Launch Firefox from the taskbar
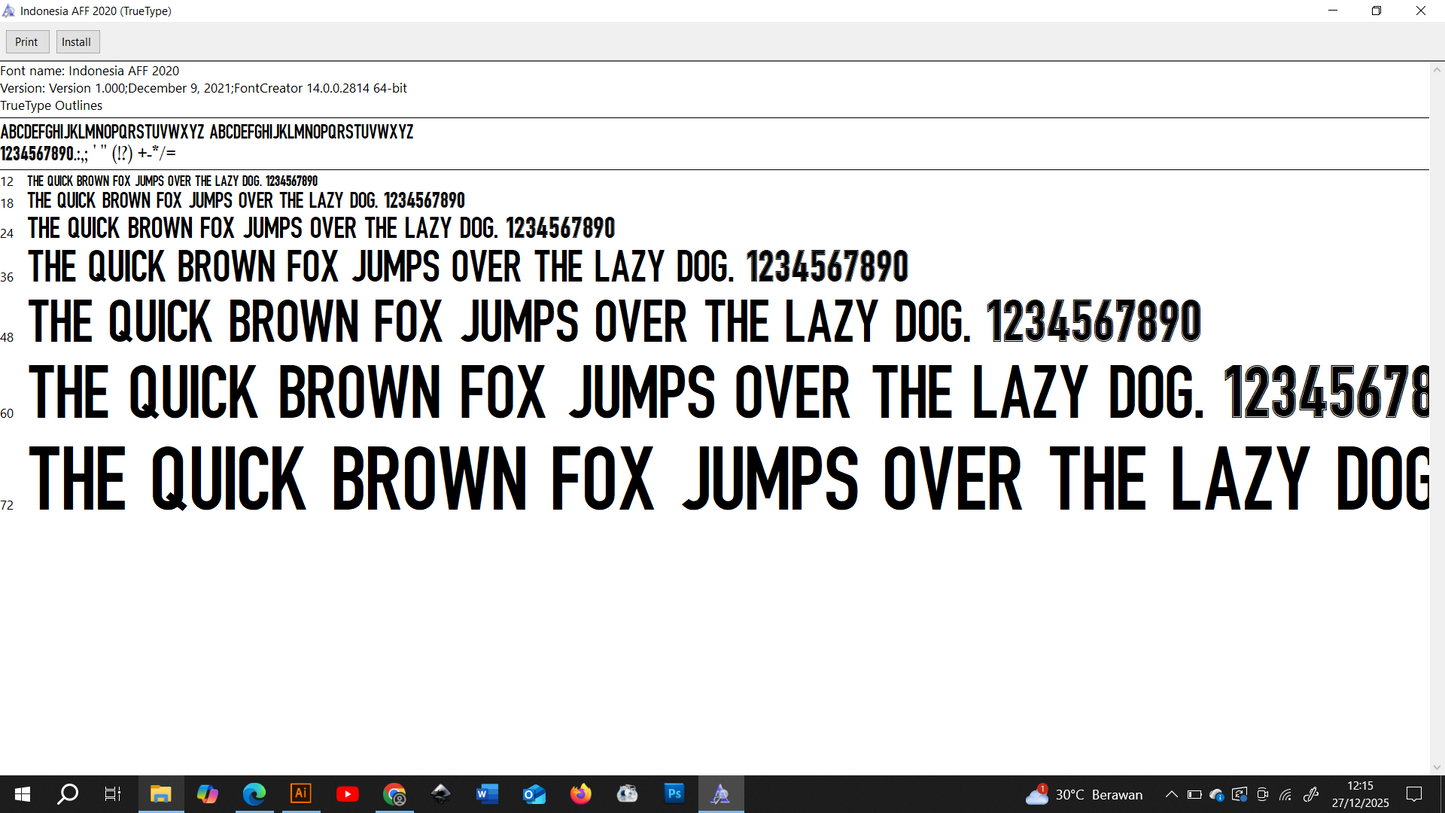 581,794
